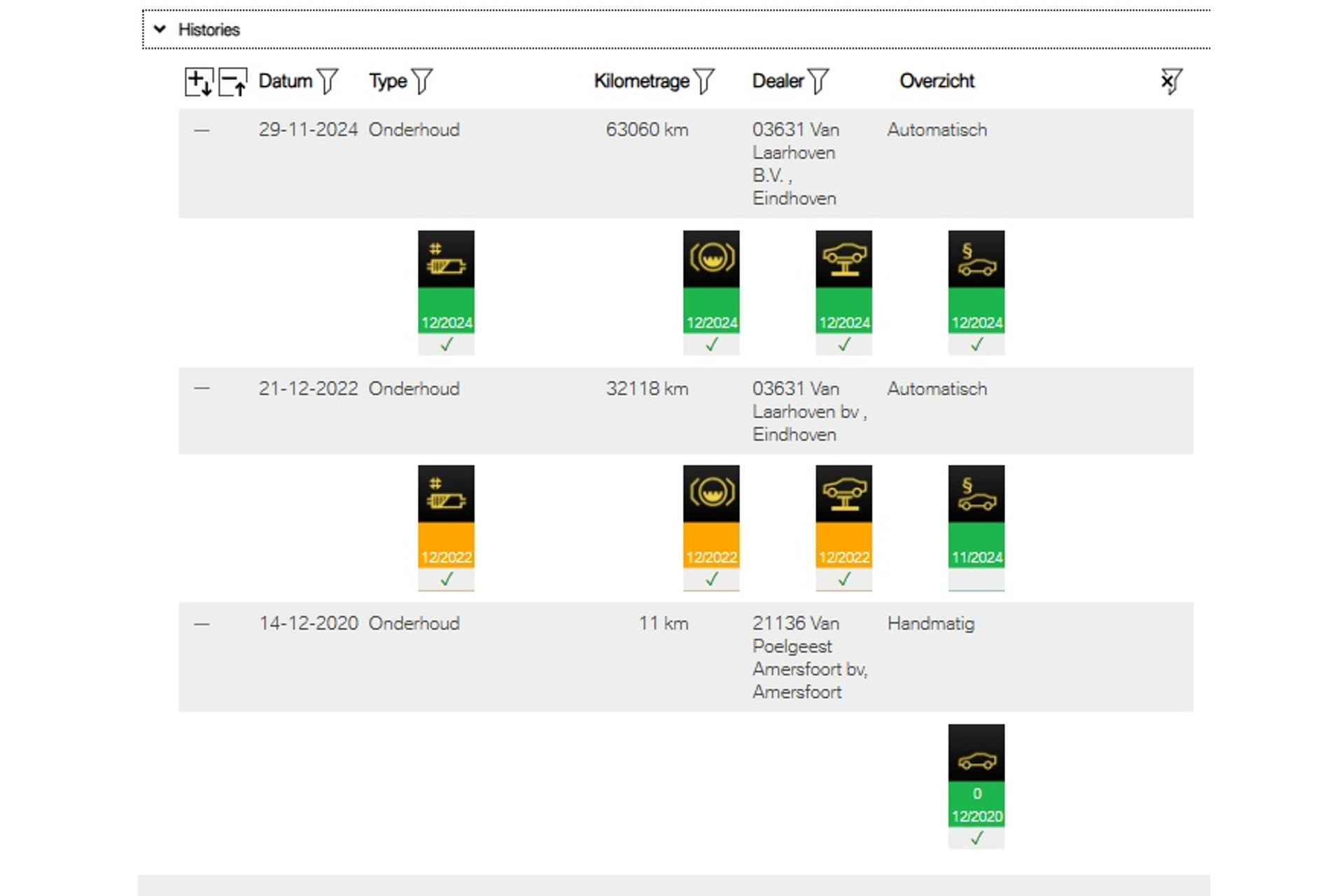1344x896 pixels.
Task: Click the 12/2020 delivery inspection car icon
Action: 976,776
